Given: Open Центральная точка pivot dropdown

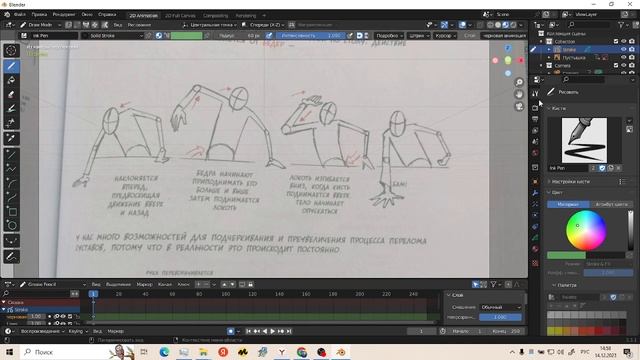Looking at the screenshot, I should click(x=209, y=25).
